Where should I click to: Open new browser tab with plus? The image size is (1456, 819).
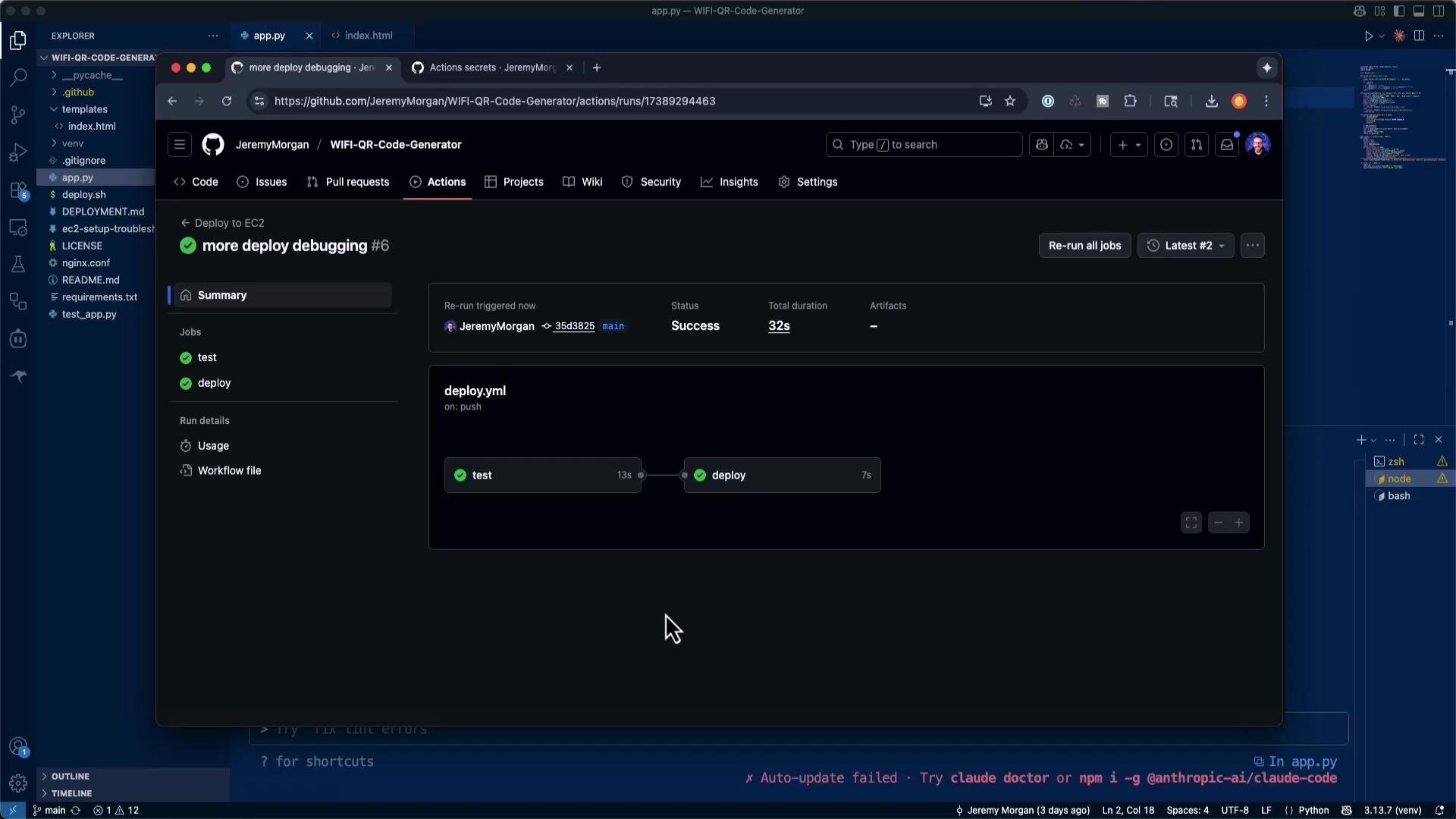pos(597,67)
